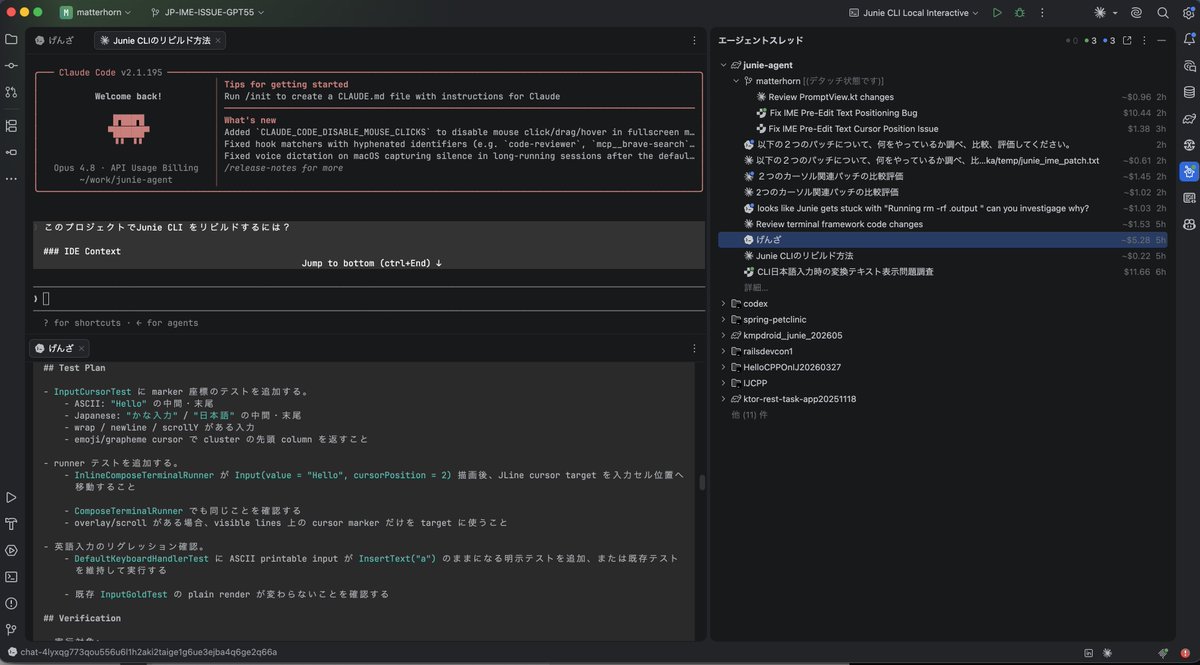1200x665 pixels.
Task: Open Database tool window in right stripe
Action: click(x=1188, y=91)
